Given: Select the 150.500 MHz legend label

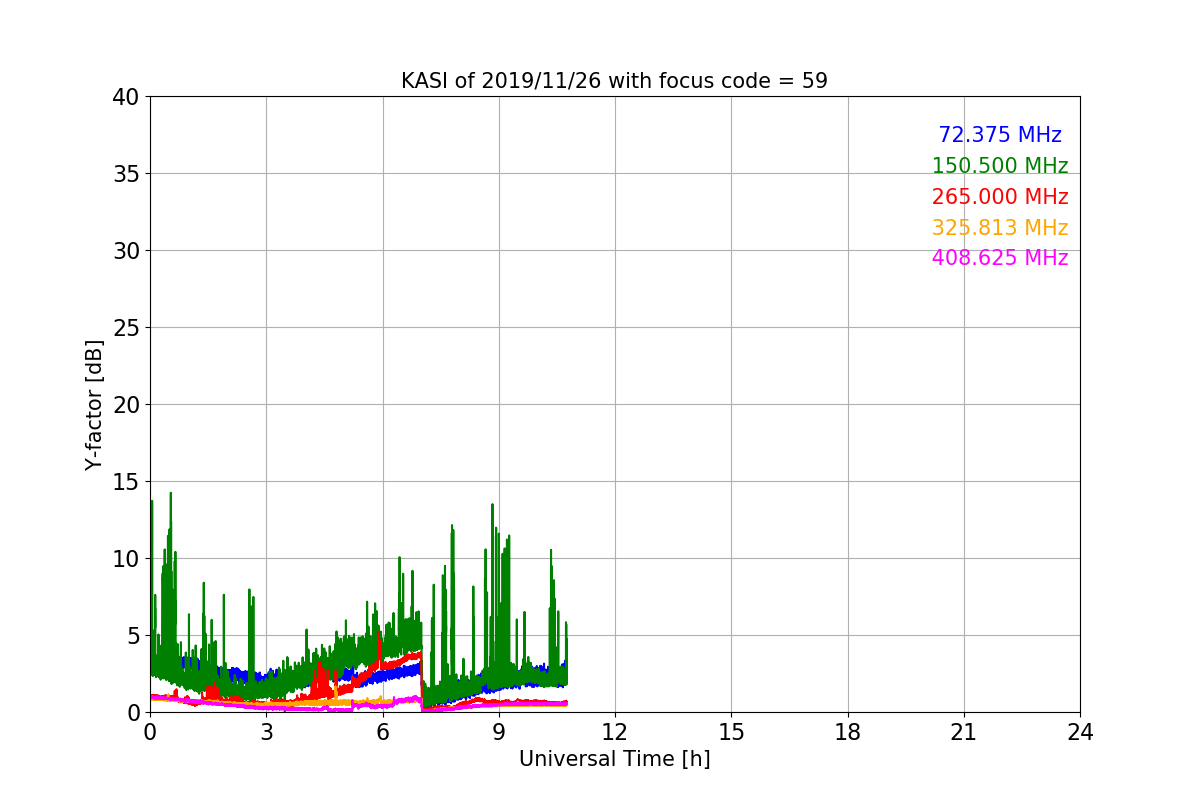Looking at the screenshot, I should coord(1000,166).
